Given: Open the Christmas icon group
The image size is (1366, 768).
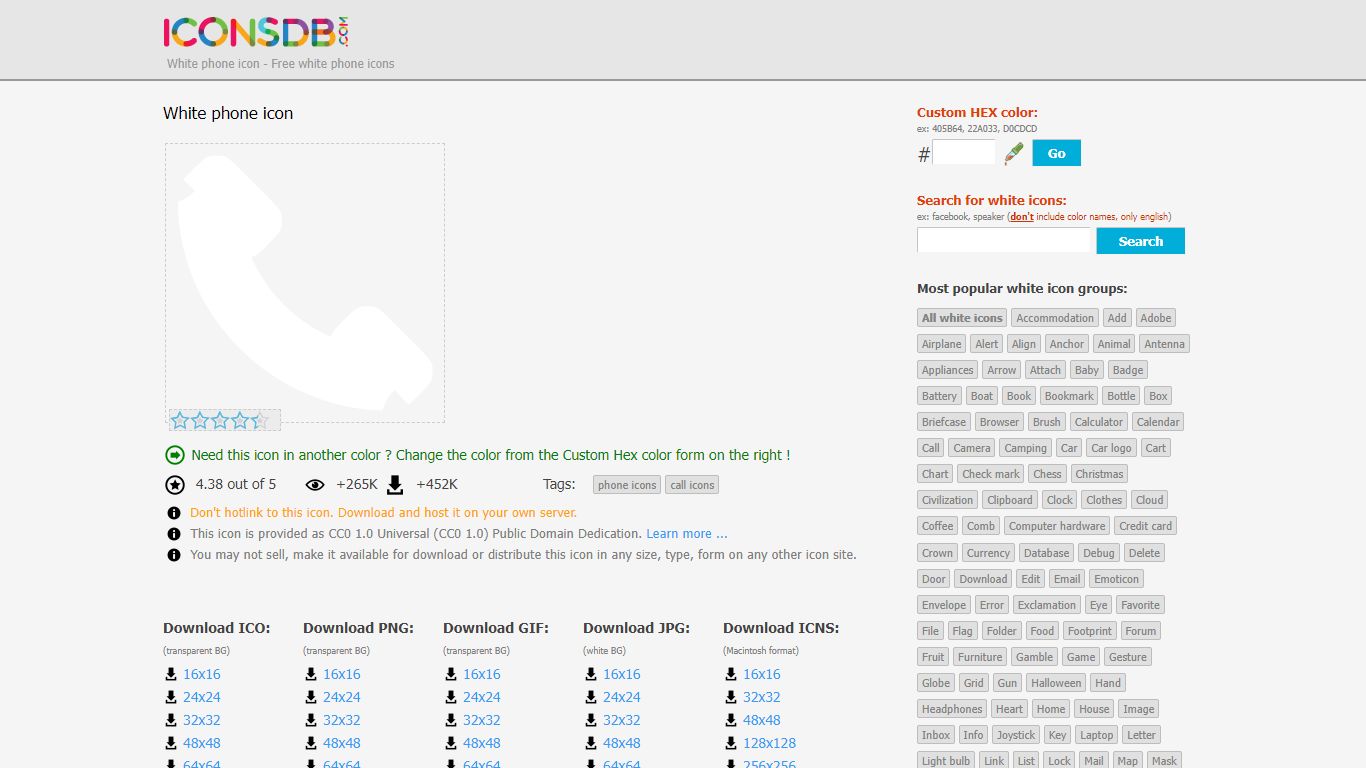Looking at the screenshot, I should tap(1099, 474).
